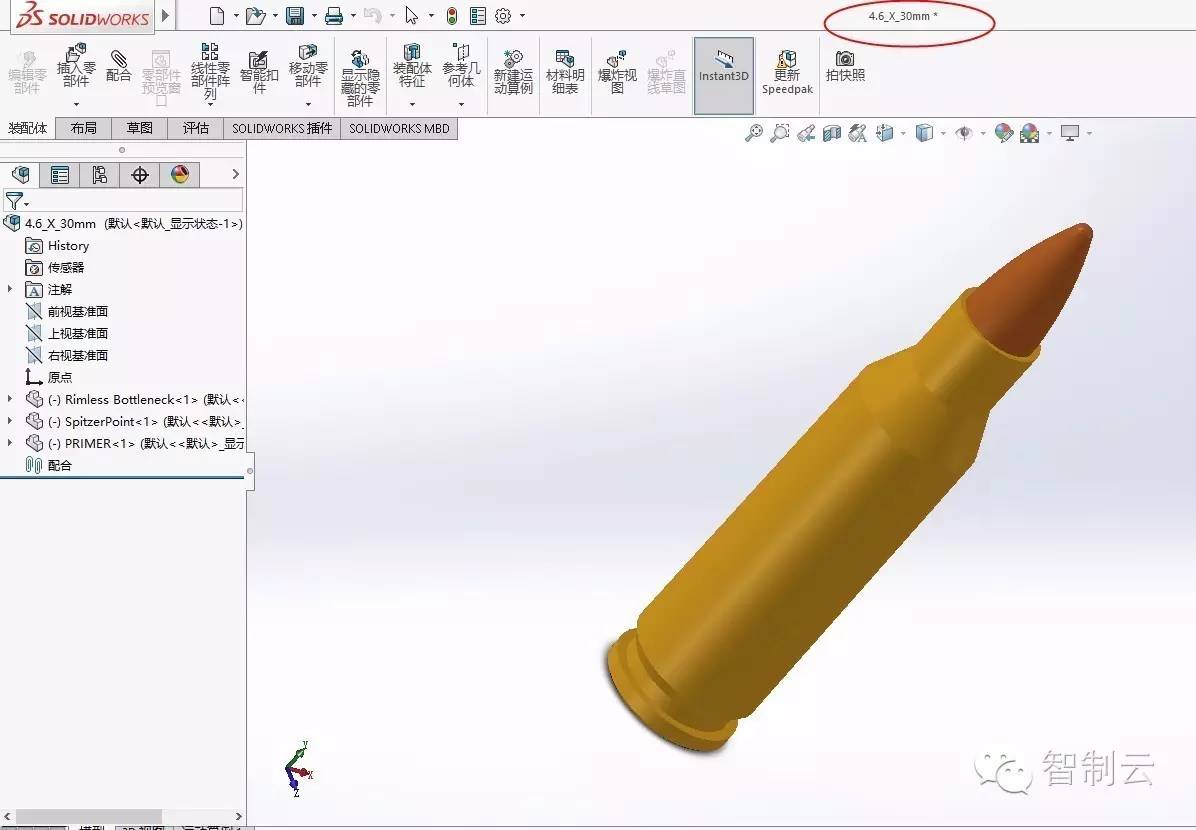Click the Display Style cube icon
Screen dimensions: 1196x830
point(924,134)
